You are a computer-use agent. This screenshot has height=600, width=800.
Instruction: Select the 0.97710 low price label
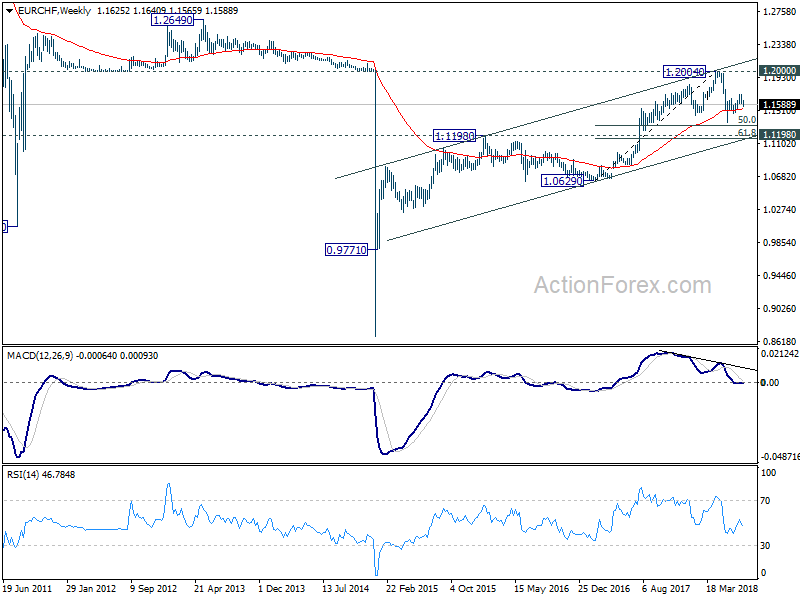click(x=346, y=250)
